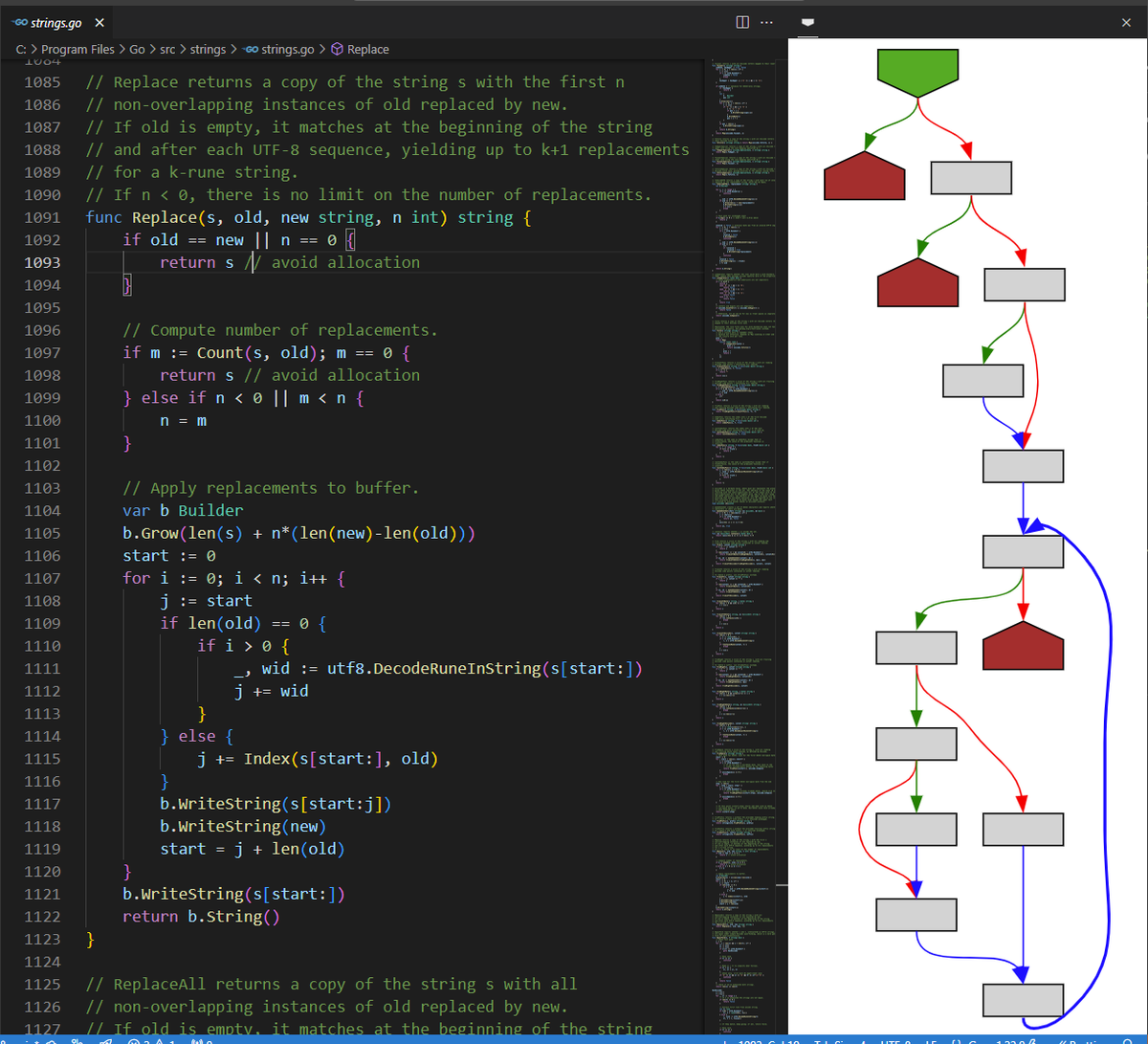
Task: Split the editor to the right
Action: pos(742,22)
